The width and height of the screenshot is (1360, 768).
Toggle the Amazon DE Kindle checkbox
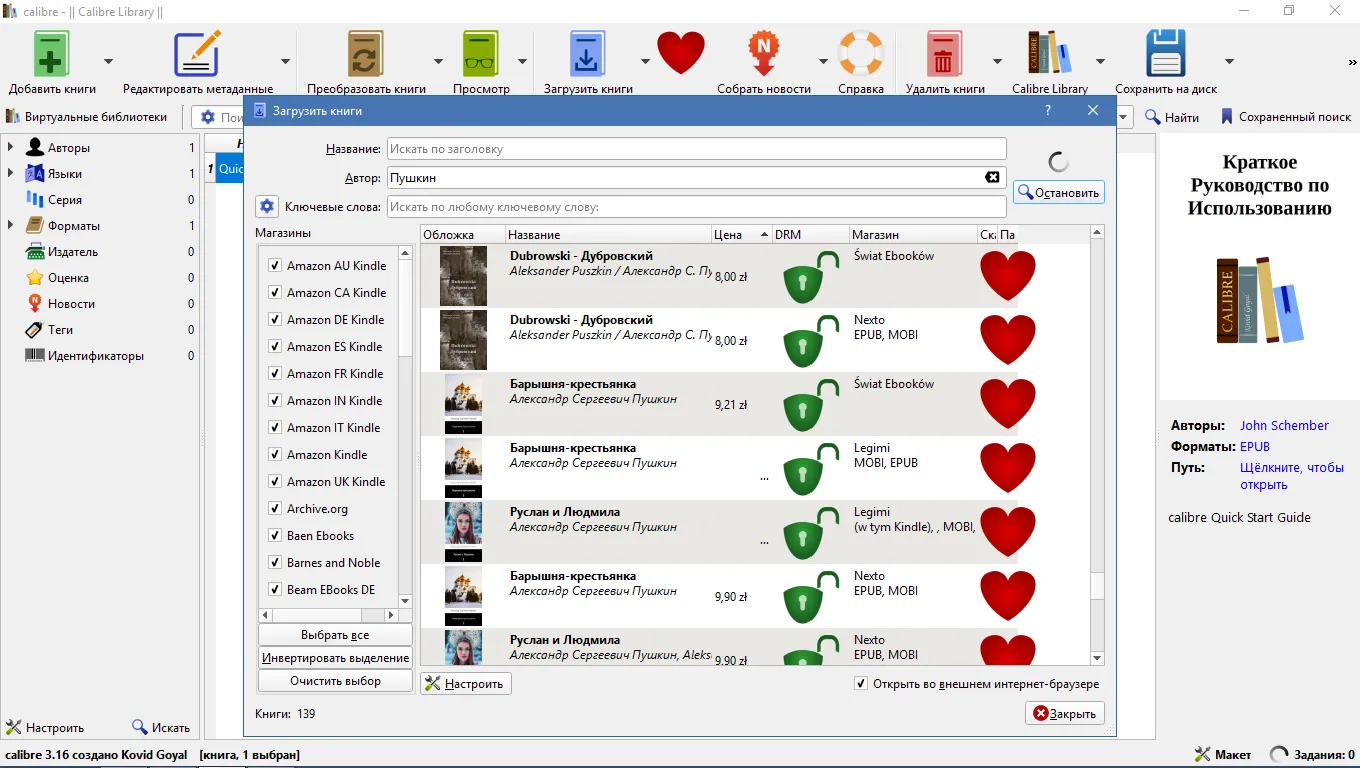(x=275, y=320)
